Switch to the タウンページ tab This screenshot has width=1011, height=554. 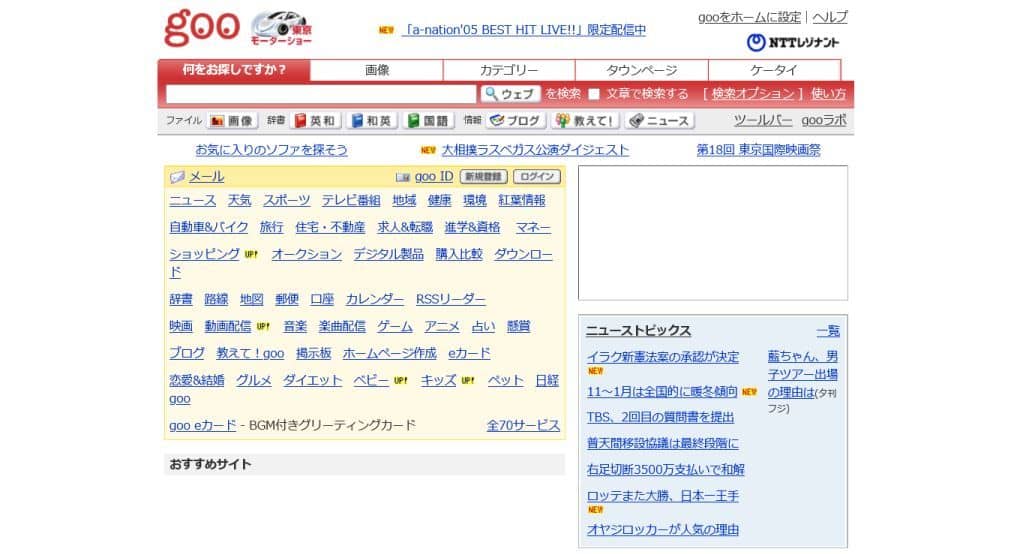[x=642, y=70]
